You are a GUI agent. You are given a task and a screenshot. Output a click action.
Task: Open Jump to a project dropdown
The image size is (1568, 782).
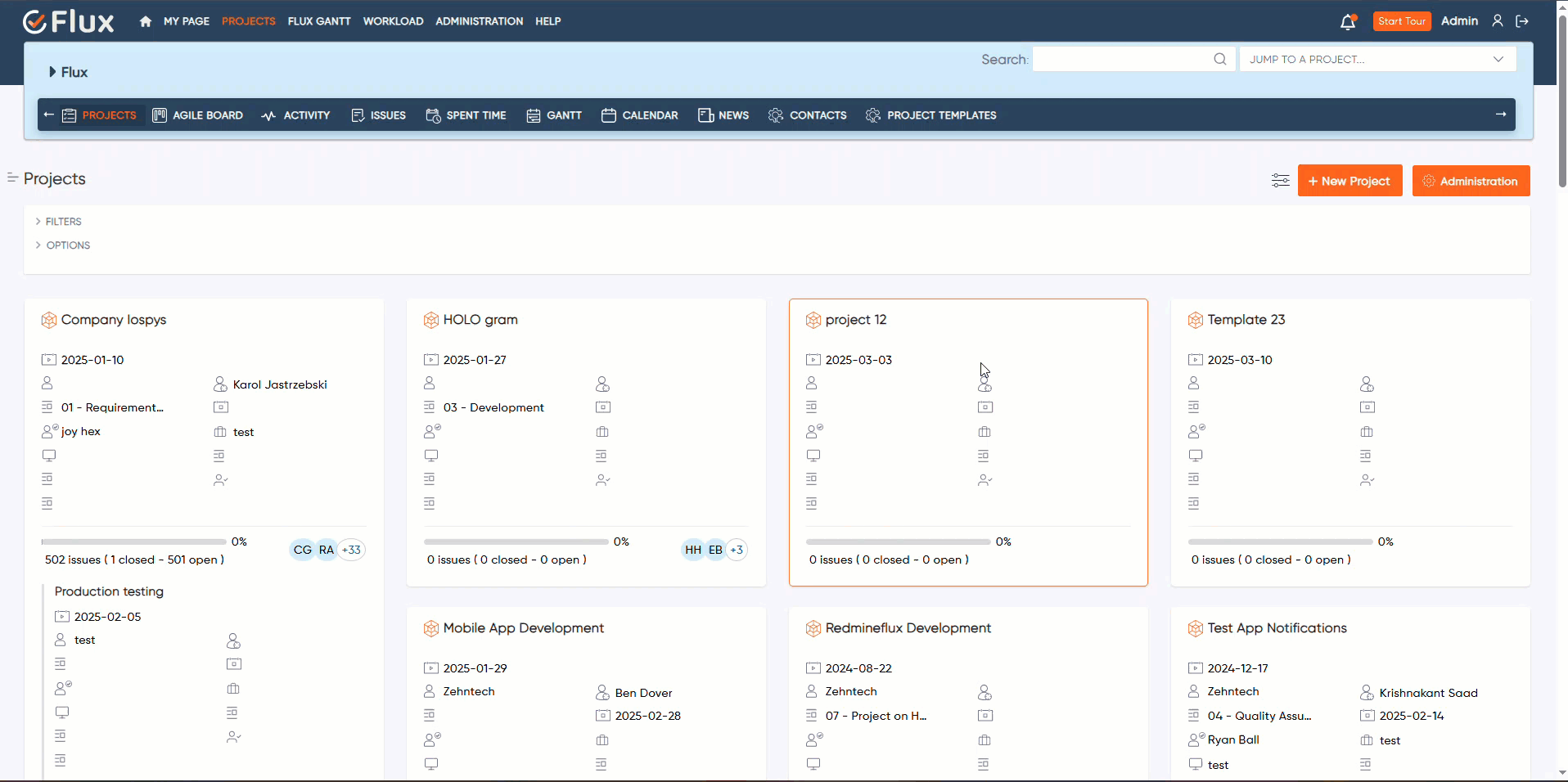pyautogui.click(x=1377, y=59)
